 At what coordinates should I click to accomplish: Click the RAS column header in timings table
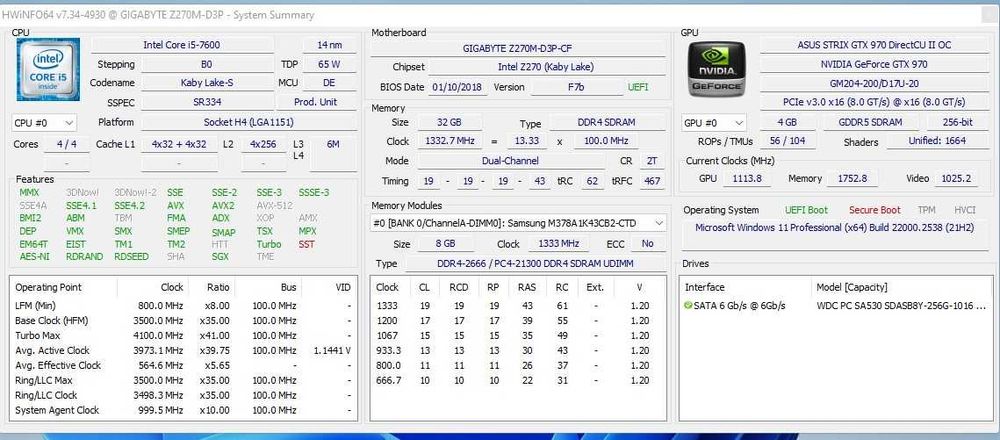tap(527, 288)
